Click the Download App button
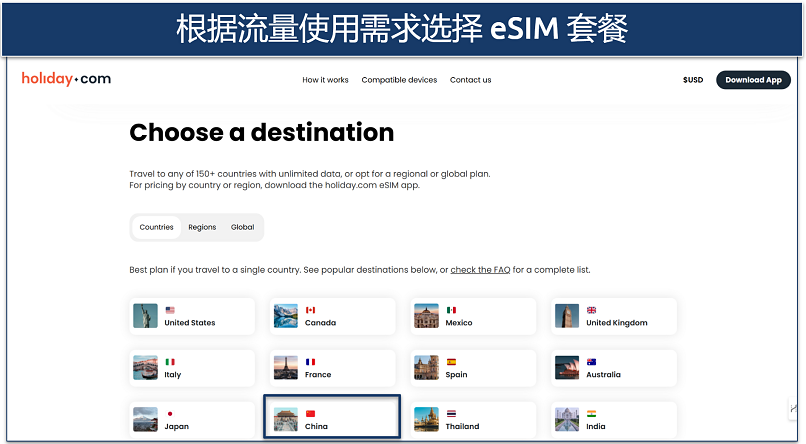 (x=753, y=80)
